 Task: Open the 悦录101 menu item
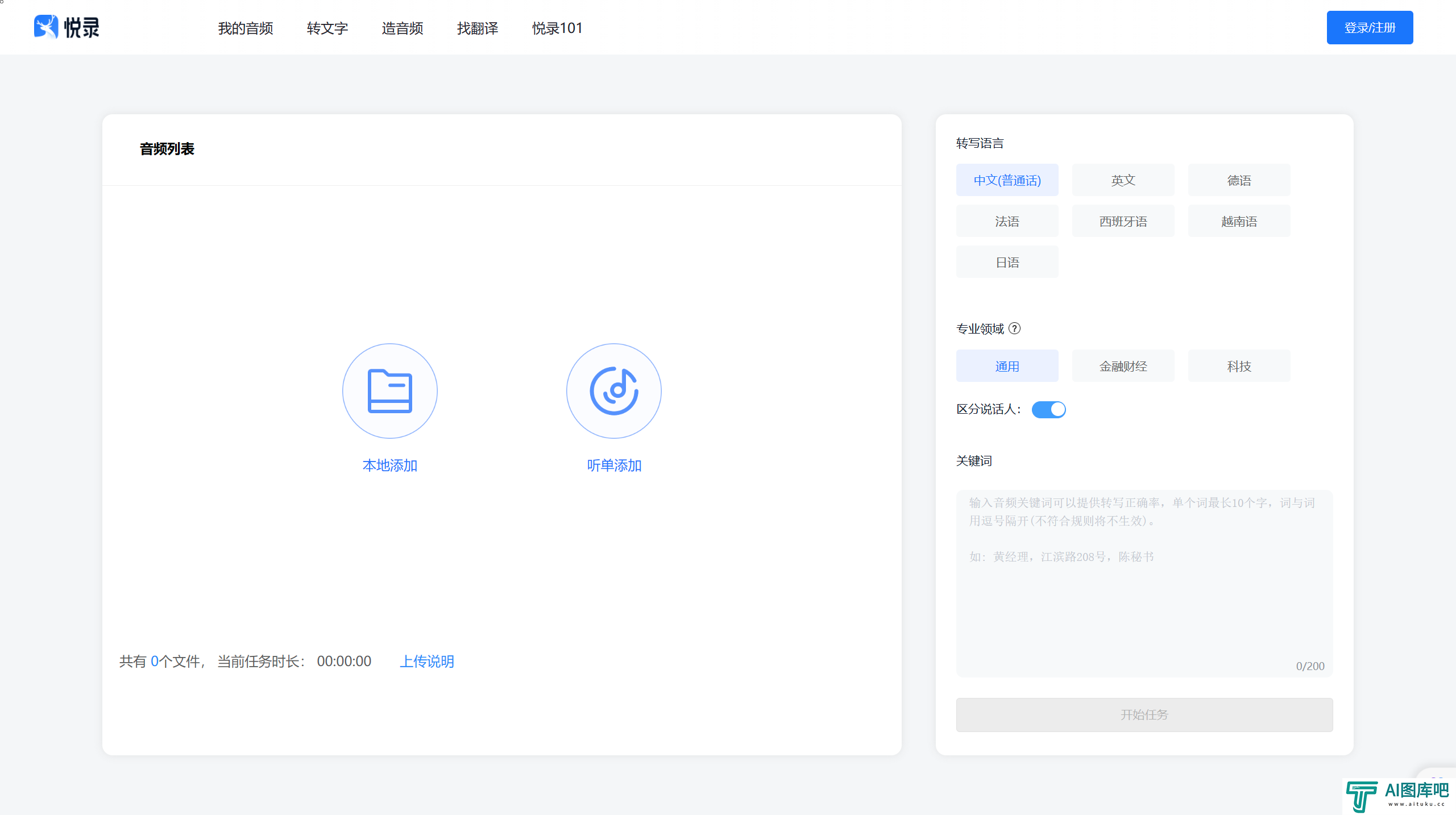[x=557, y=28]
